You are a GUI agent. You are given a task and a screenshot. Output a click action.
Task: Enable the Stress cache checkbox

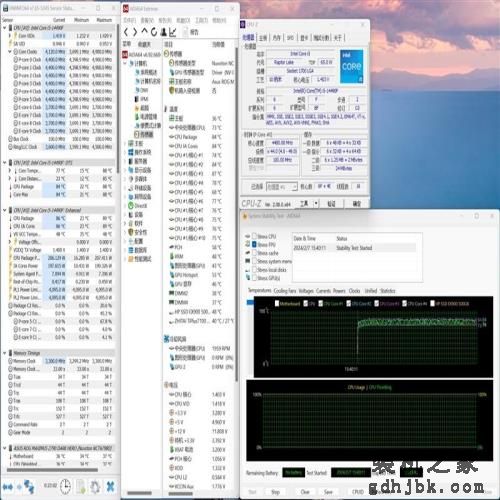point(254,253)
